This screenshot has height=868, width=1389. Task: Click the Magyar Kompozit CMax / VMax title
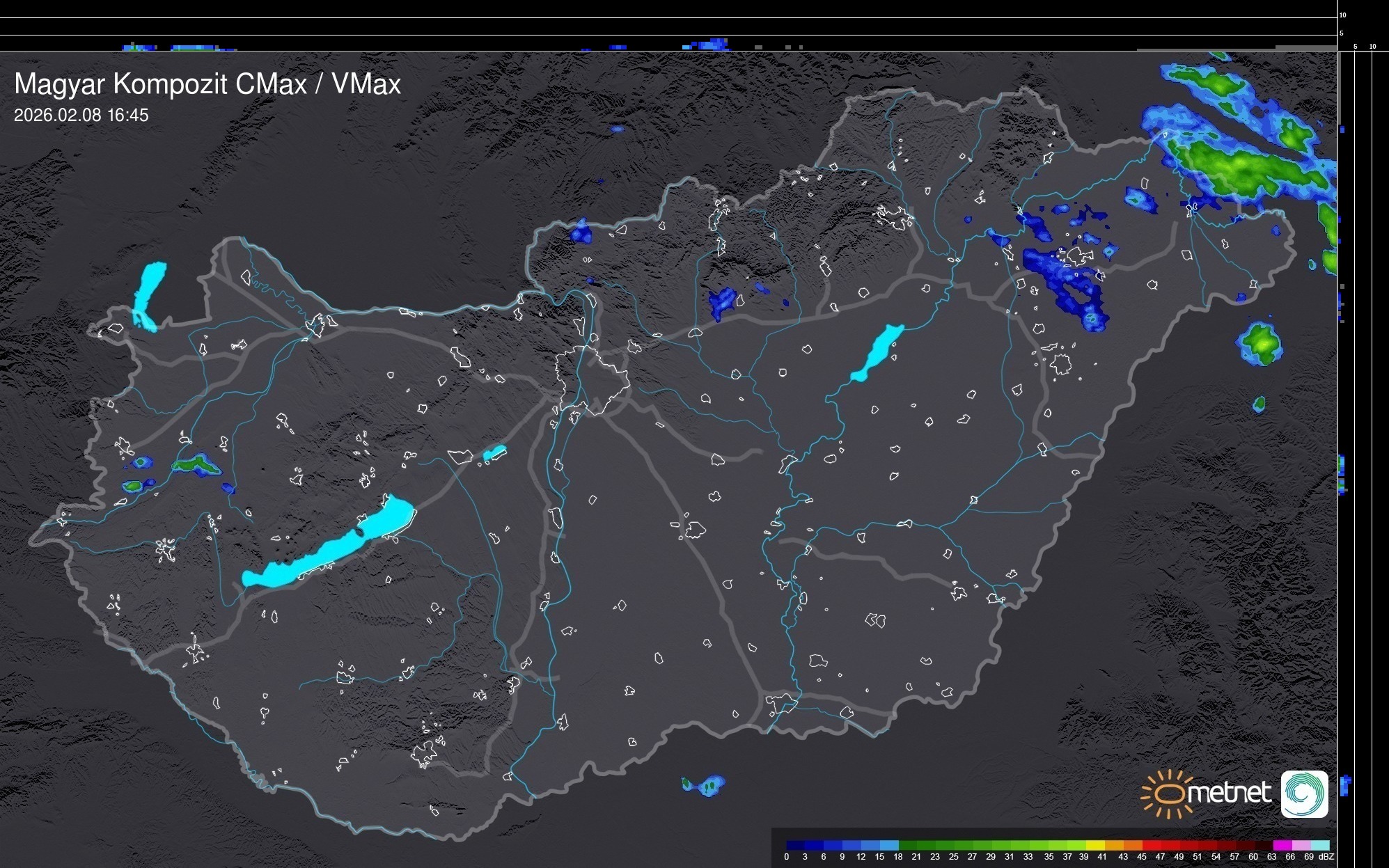(207, 84)
